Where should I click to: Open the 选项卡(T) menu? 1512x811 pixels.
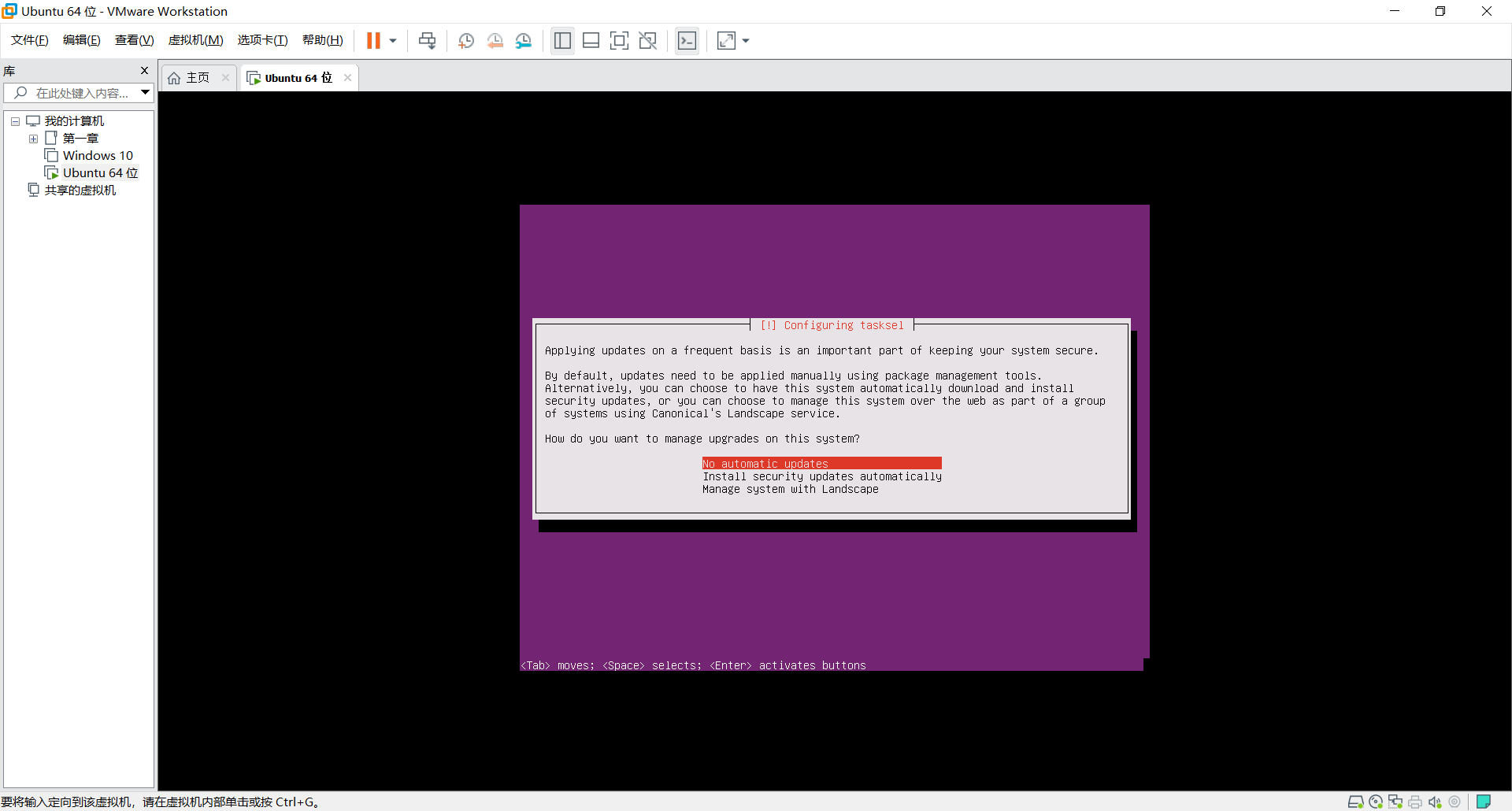[263, 40]
